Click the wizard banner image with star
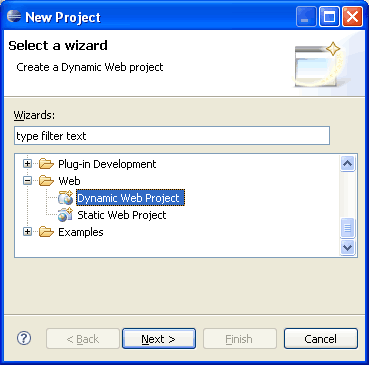369x365 pixels. [x=317, y=65]
